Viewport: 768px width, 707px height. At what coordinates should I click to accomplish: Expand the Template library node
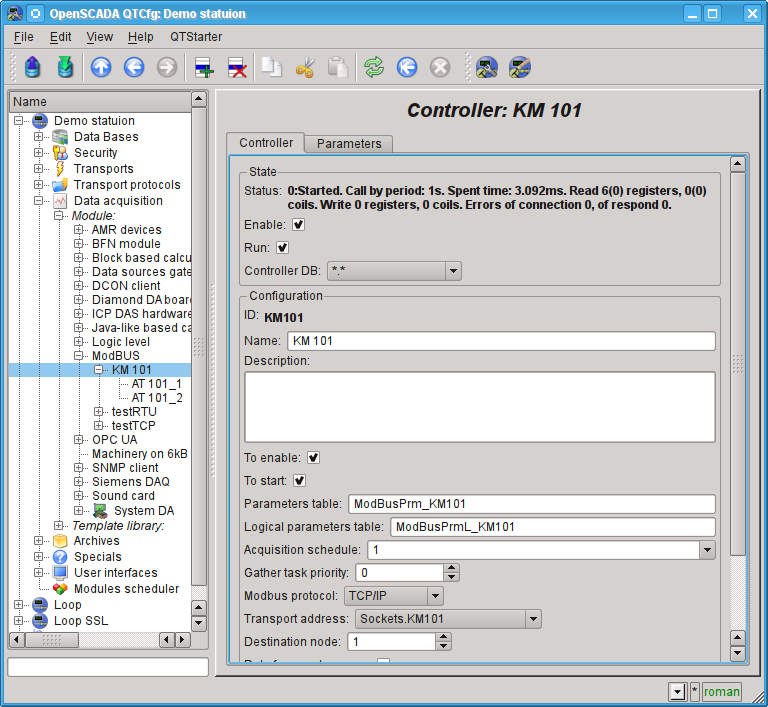[x=58, y=526]
